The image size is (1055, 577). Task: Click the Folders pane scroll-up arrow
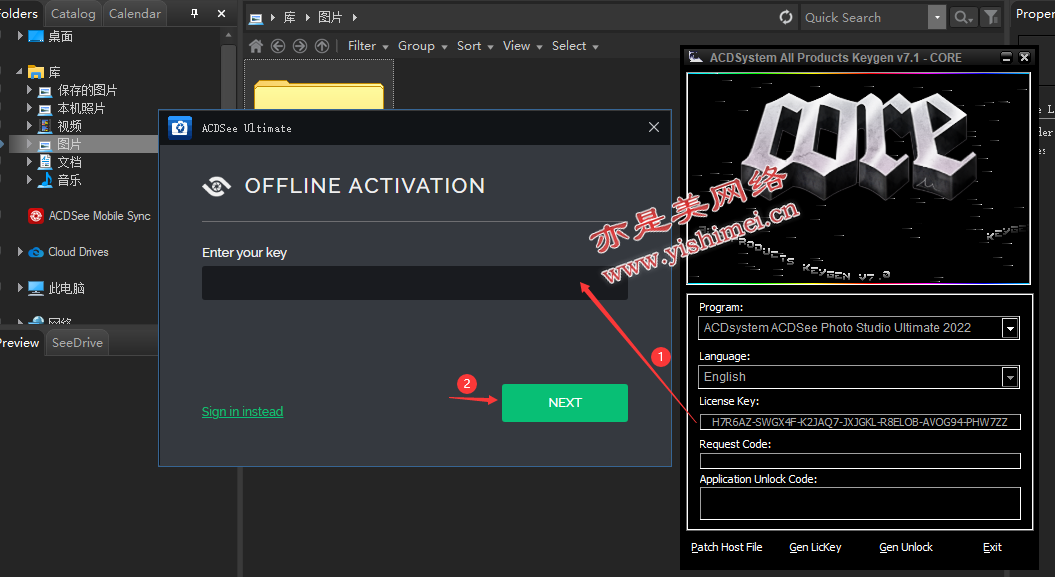point(229,35)
